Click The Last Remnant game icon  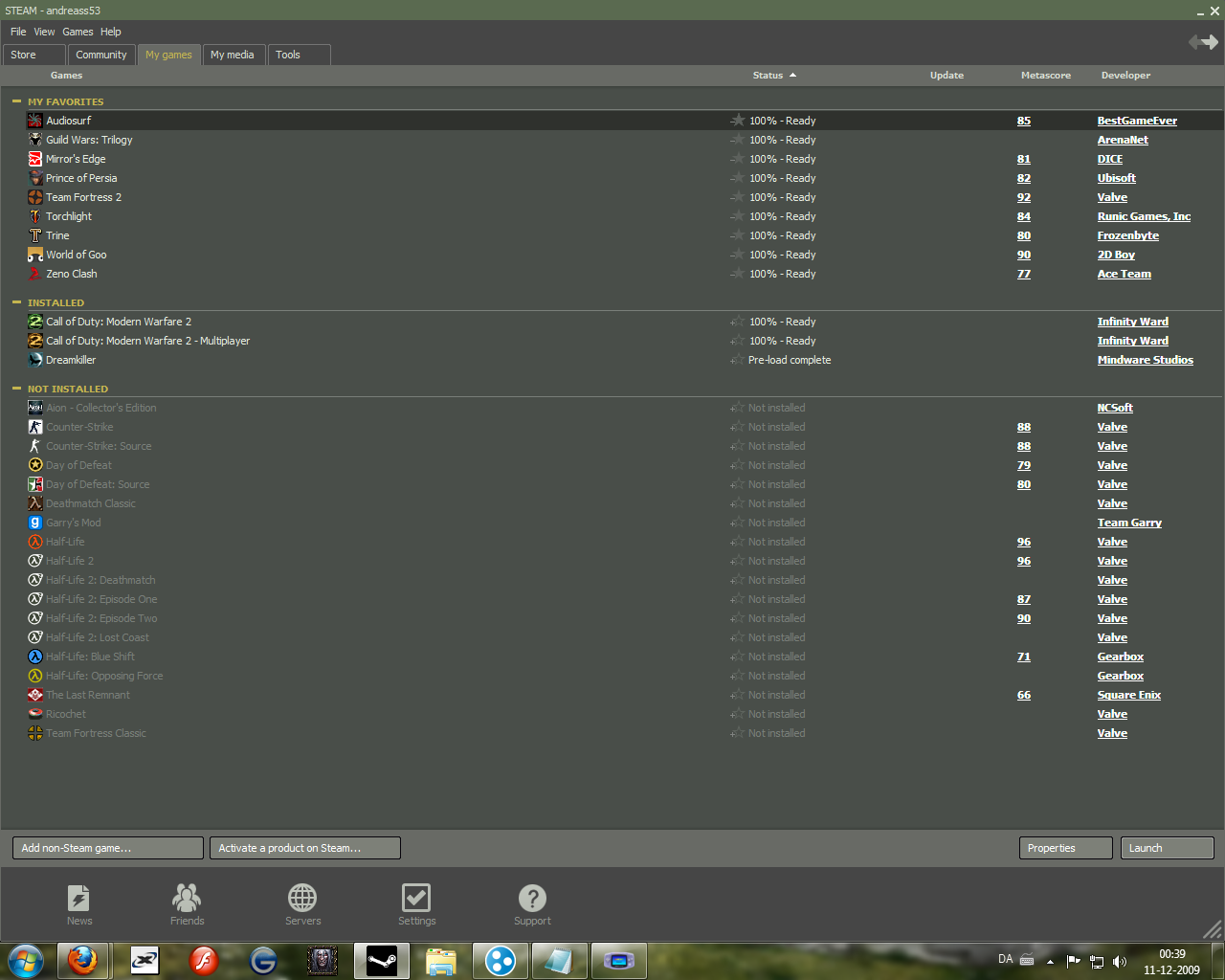[x=35, y=695]
